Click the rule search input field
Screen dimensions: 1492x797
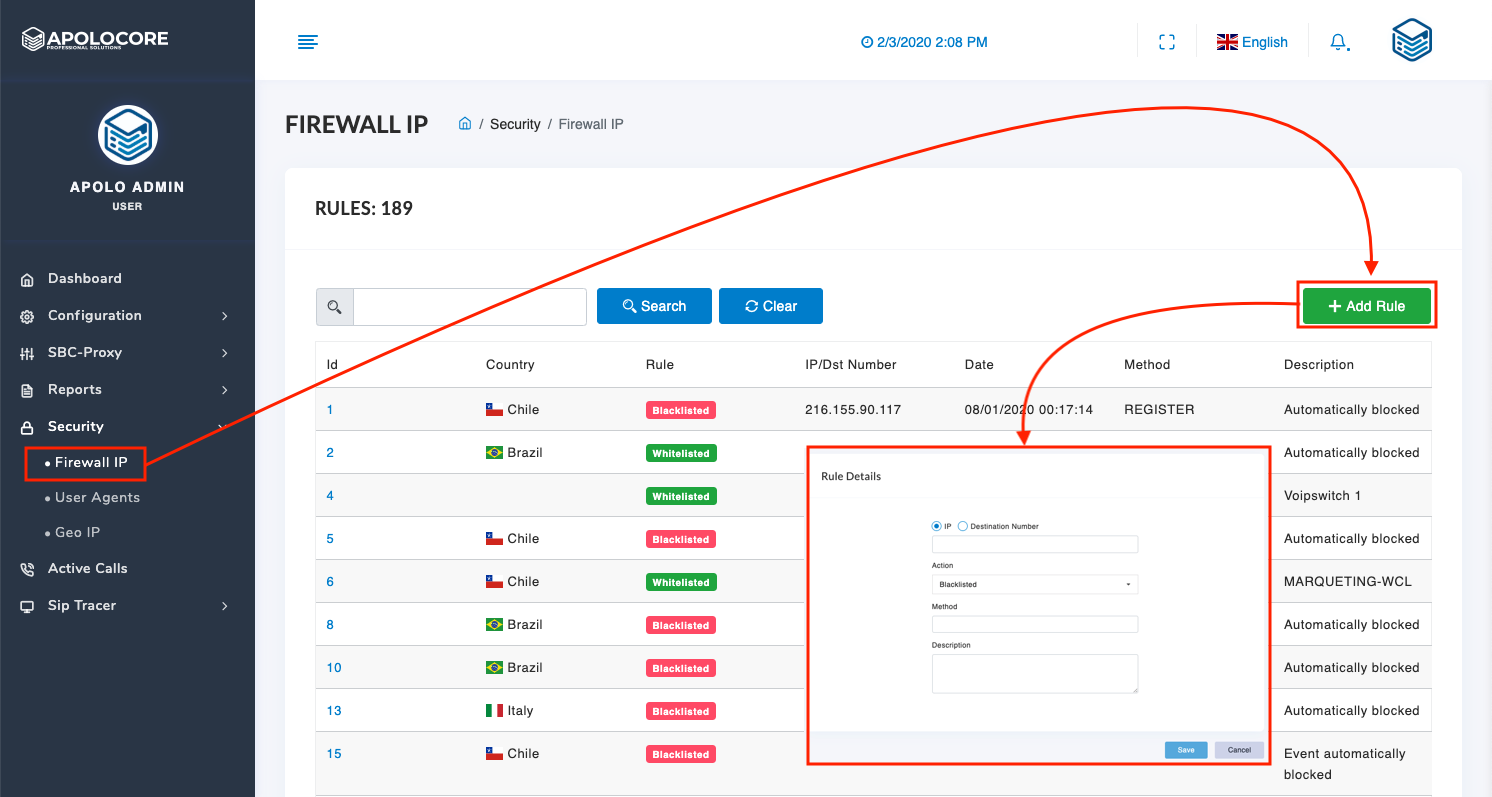tap(469, 307)
